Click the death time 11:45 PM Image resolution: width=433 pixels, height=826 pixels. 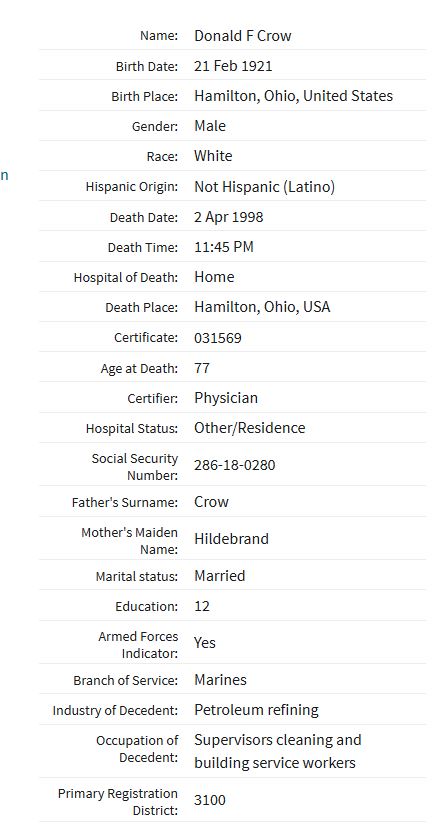tap(224, 247)
